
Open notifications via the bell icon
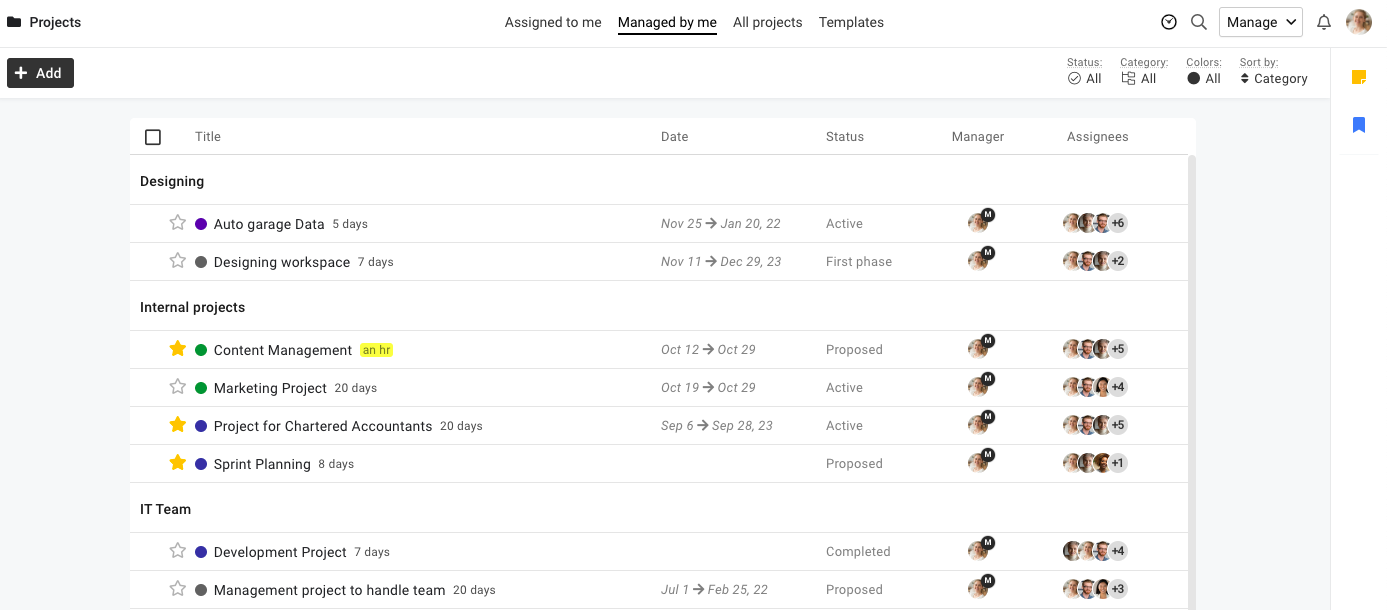coord(1323,21)
